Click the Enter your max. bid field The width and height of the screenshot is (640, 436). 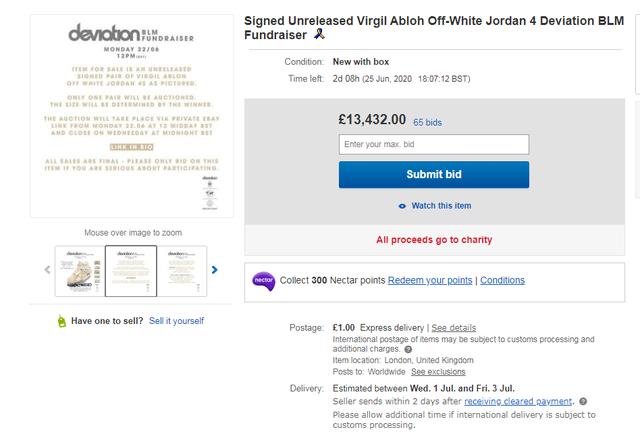pos(433,145)
